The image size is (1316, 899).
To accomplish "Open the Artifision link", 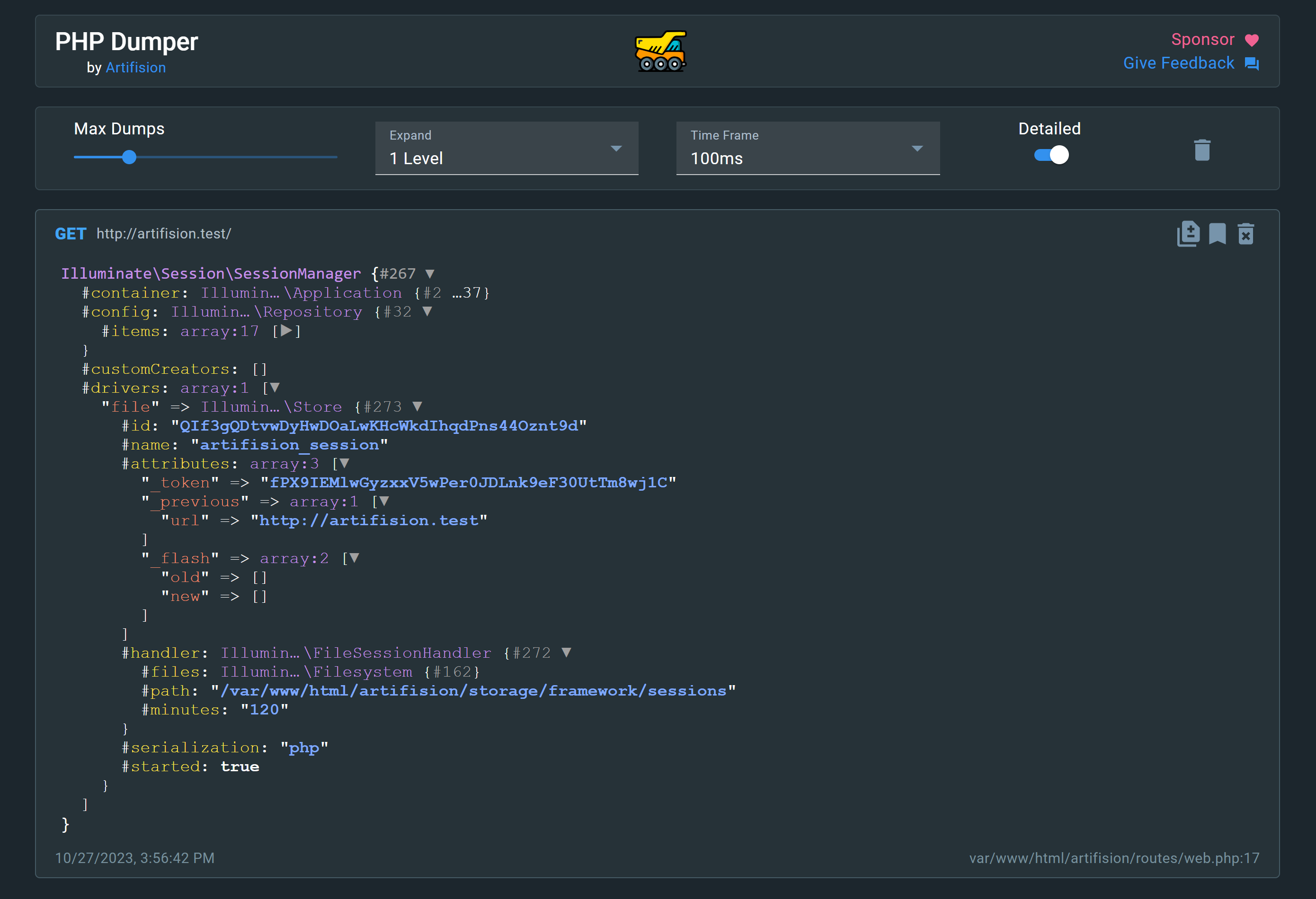I will pos(136,67).
